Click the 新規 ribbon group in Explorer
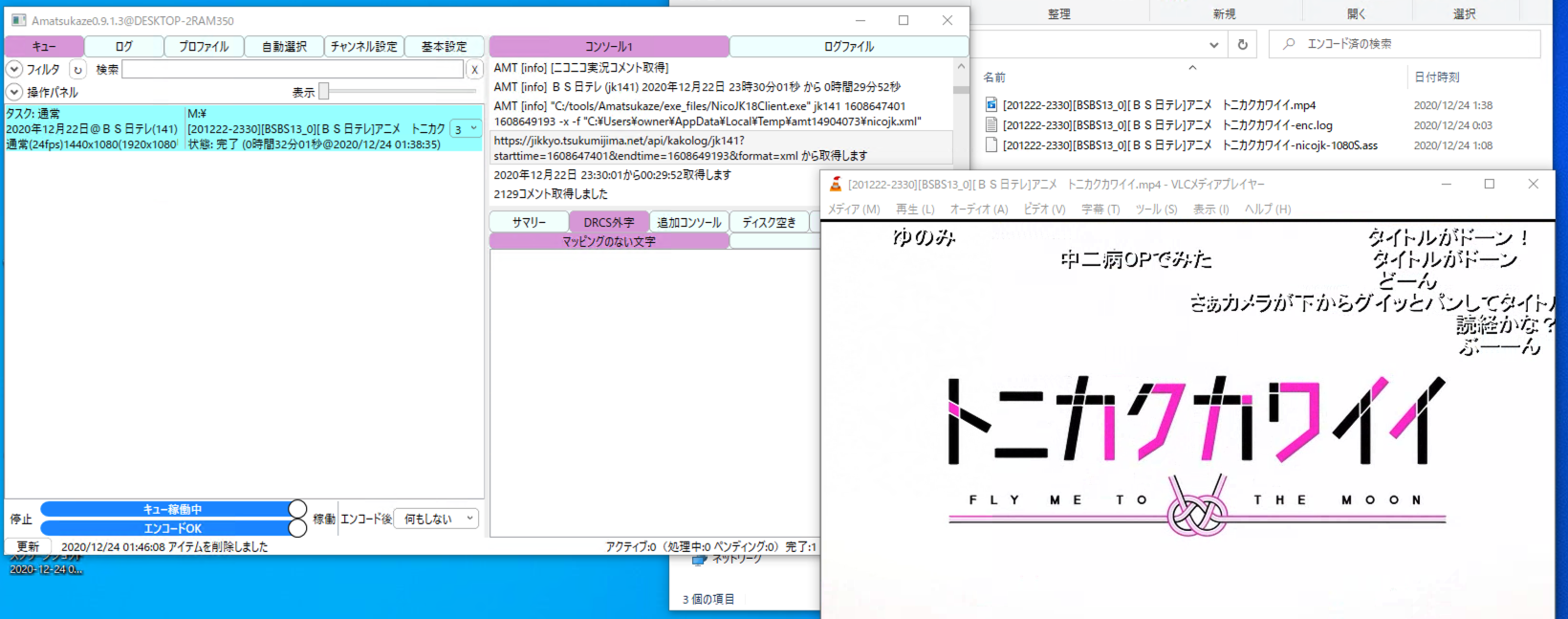 coord(1225,13)
